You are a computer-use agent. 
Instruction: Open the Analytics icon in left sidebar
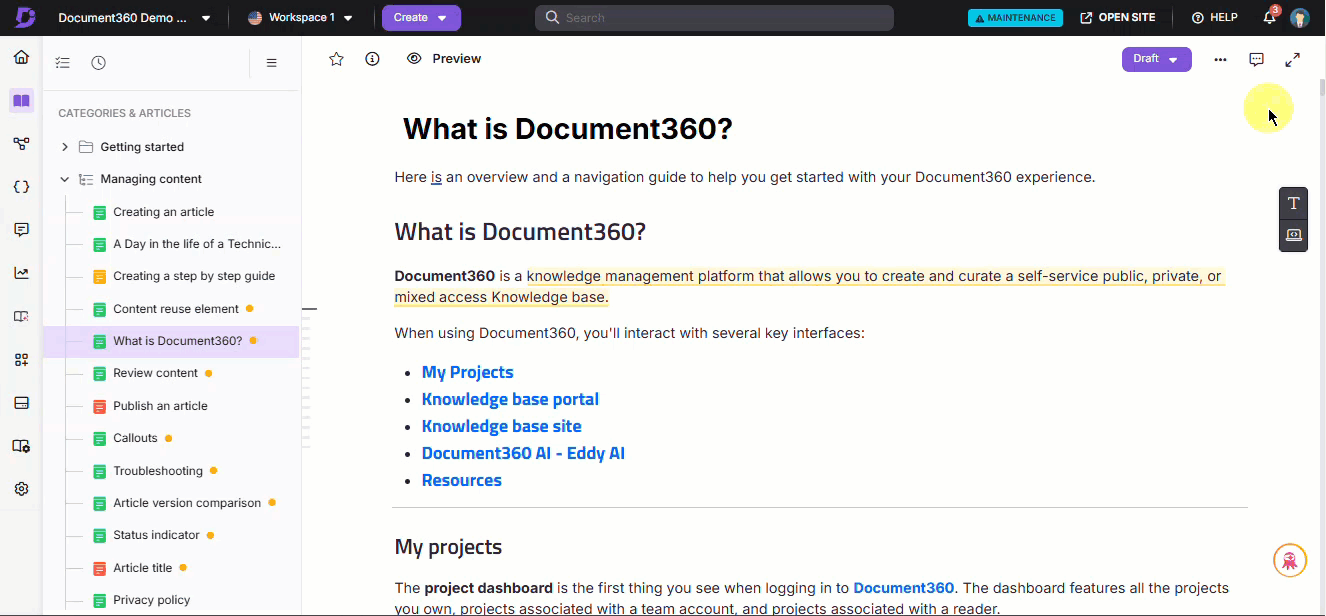coord(21,273)
